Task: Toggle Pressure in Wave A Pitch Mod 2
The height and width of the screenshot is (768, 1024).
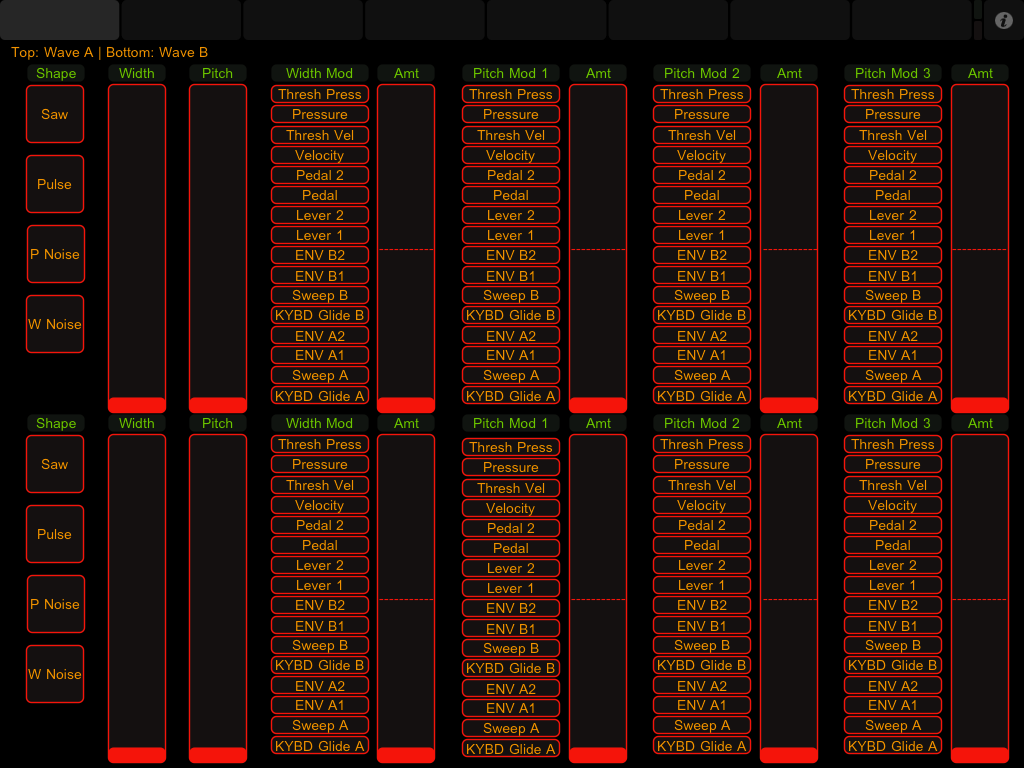Action: tap(702, 114)
